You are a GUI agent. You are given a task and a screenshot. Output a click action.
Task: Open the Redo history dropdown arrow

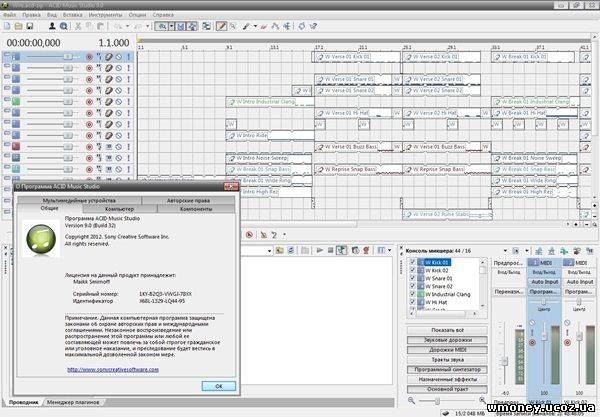(x=147, y=26)
